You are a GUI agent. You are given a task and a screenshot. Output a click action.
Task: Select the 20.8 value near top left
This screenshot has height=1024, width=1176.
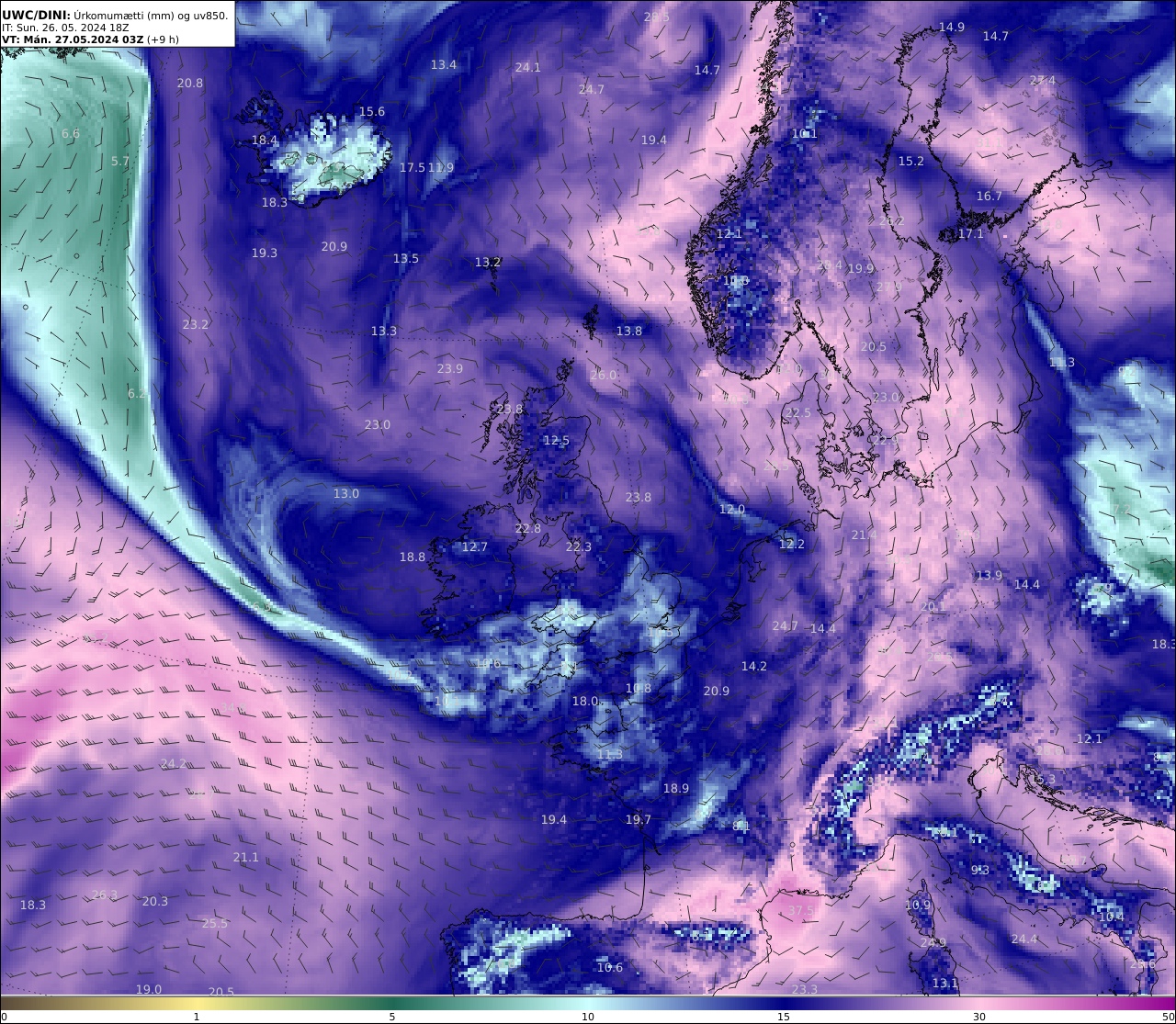tap(190, 84)
